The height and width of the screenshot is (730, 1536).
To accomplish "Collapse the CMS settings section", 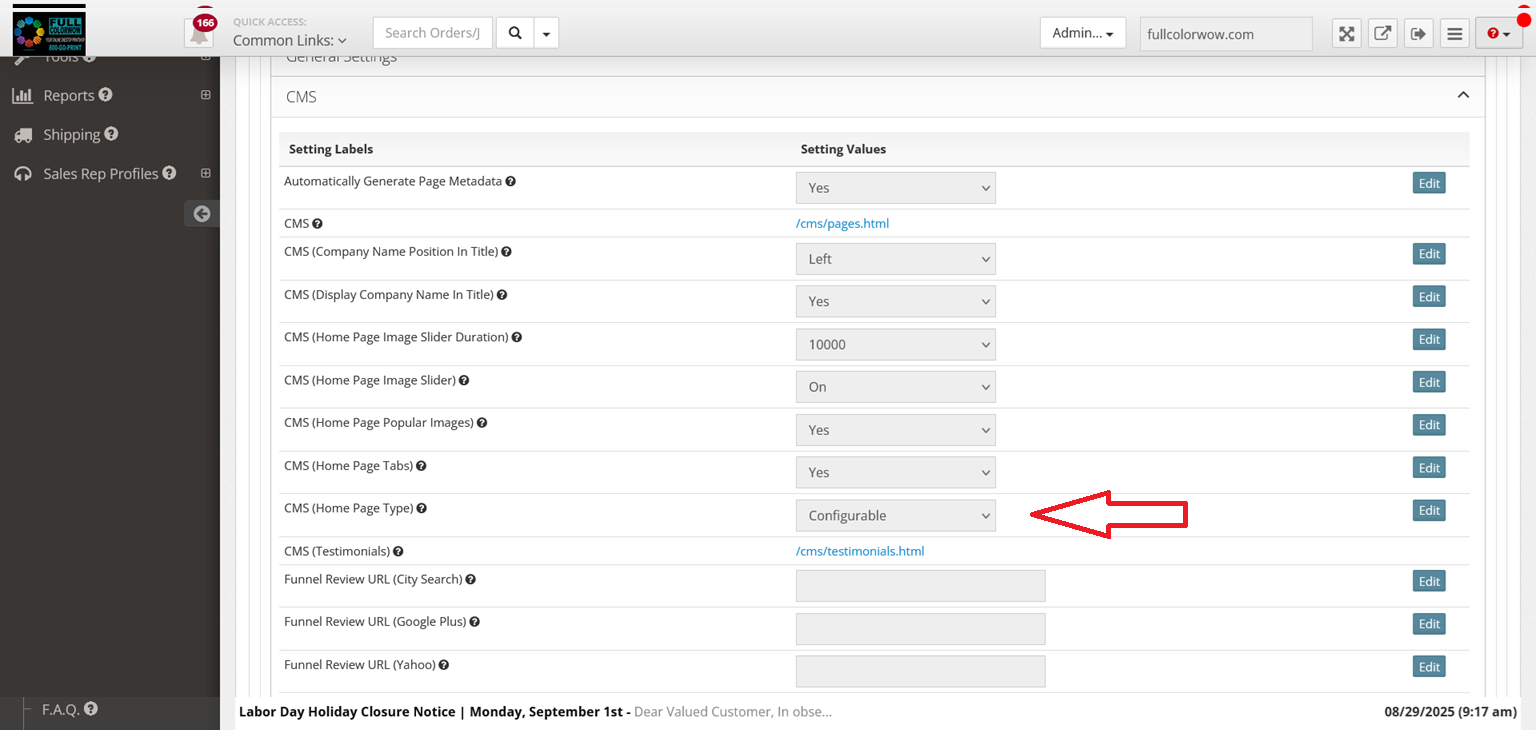I will 1463,96.
